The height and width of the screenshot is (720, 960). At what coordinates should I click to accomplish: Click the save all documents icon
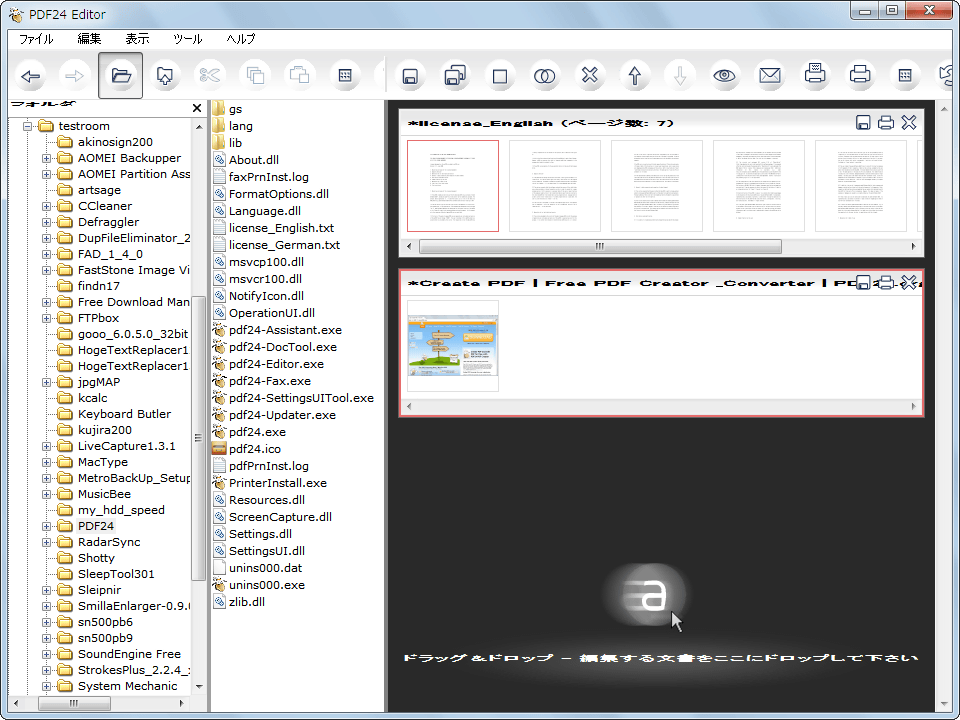[455, 76]
